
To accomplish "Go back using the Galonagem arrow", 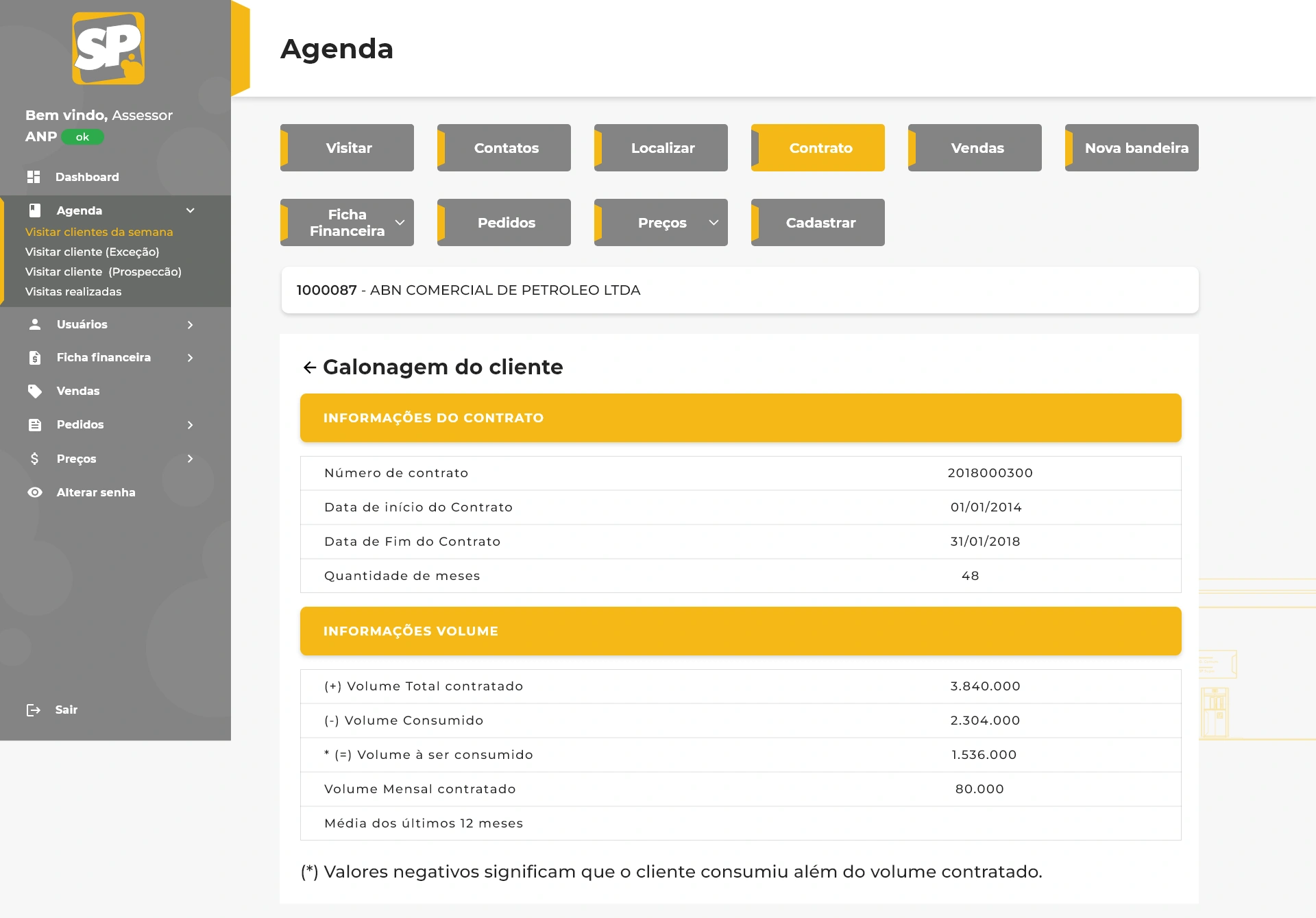I will (309, 367).
